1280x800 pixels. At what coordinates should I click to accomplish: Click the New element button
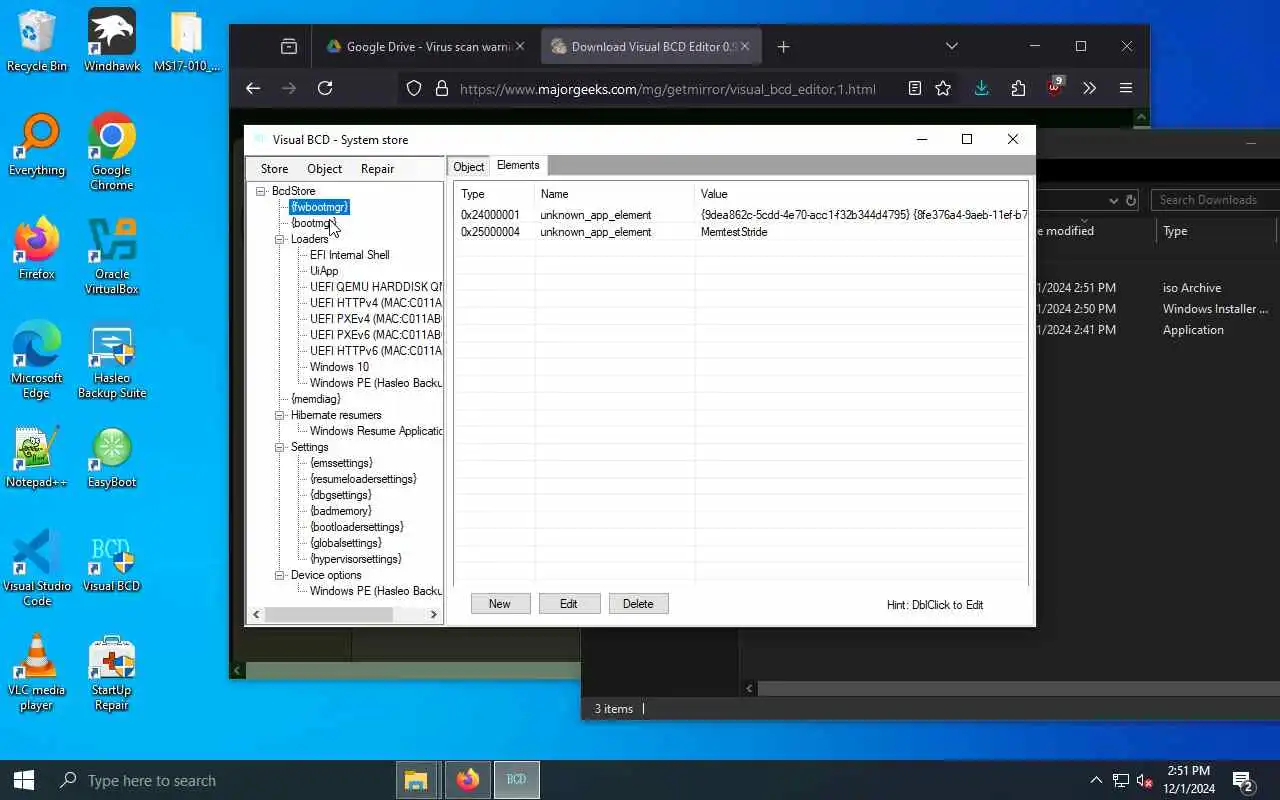pyautogui.click(x=500, y=604)
